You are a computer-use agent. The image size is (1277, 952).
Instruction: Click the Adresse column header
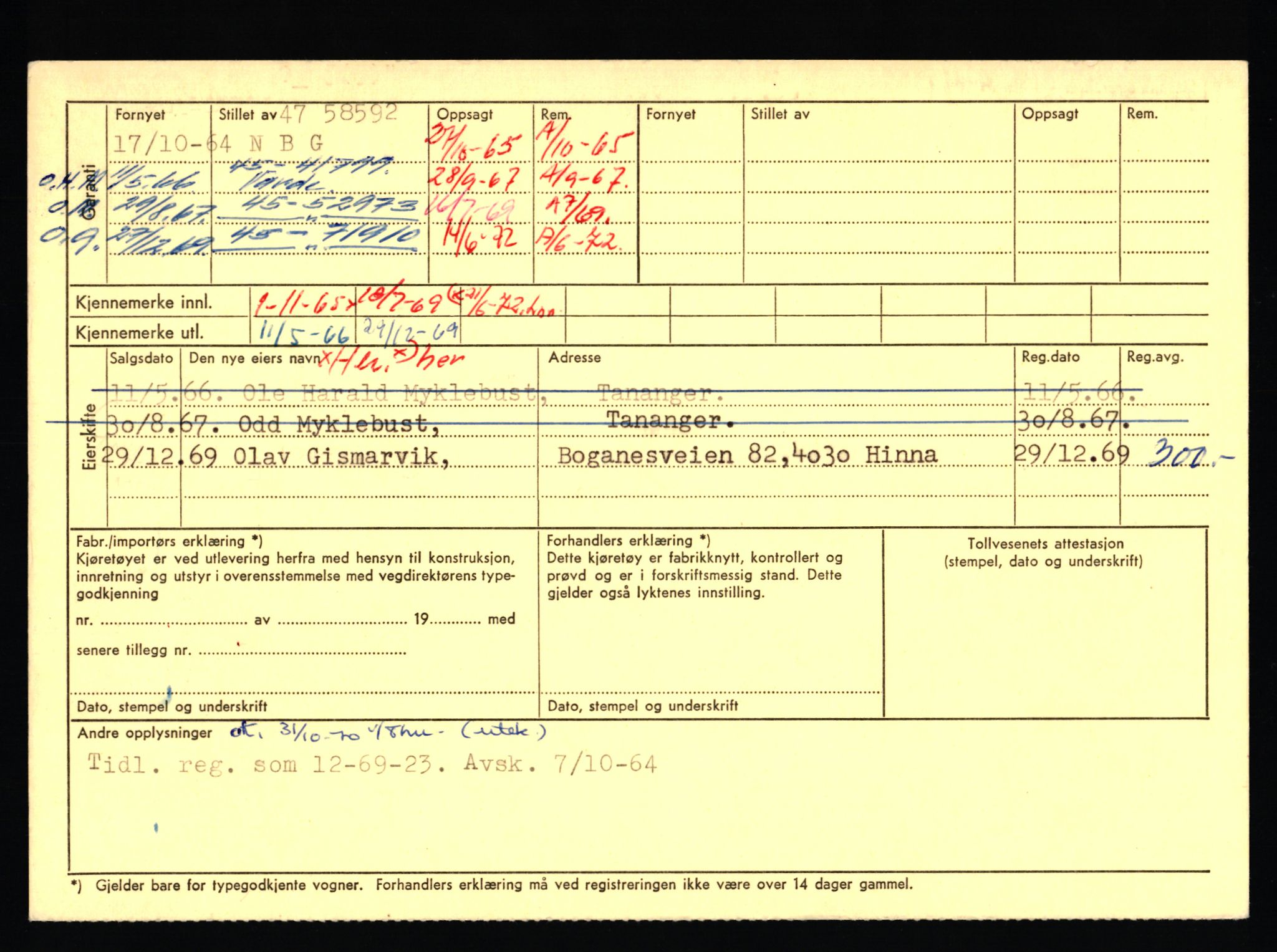574,358
